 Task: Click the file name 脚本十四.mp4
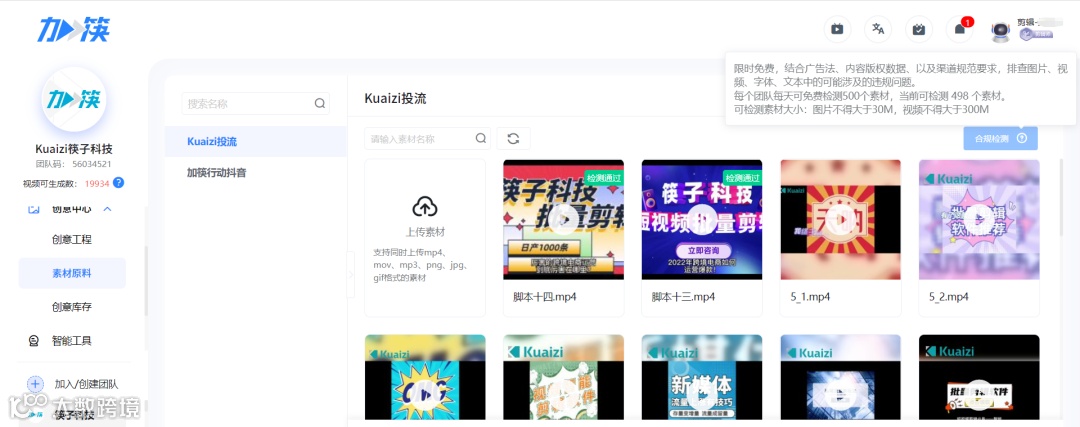pos(544,297)
